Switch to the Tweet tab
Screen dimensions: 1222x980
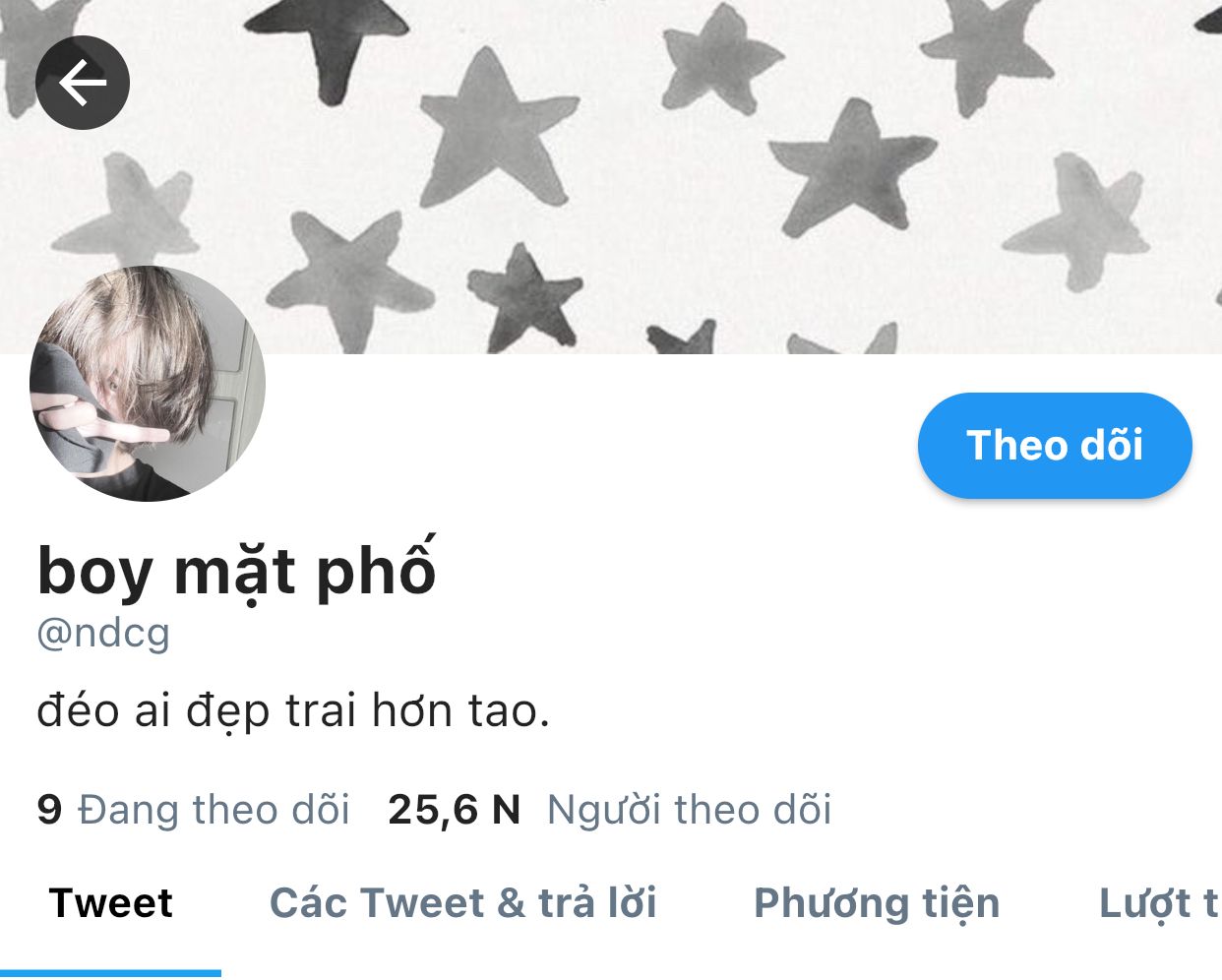click(x=111, y=903)
